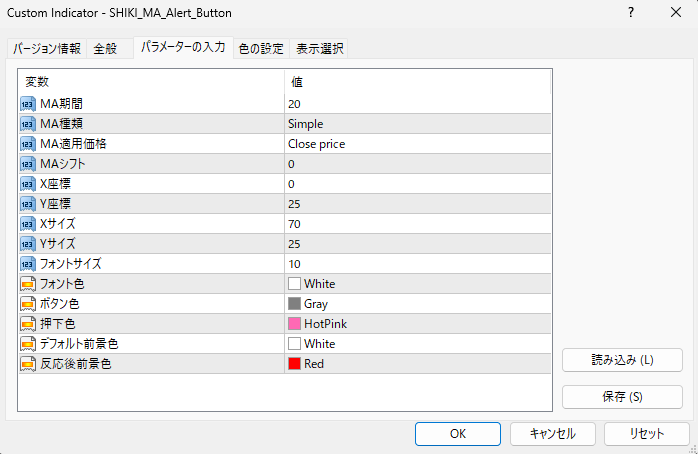This screenshot has width=698, height=454.
Task: Click the color icon next to ボタン色
Action: (28, 304)
